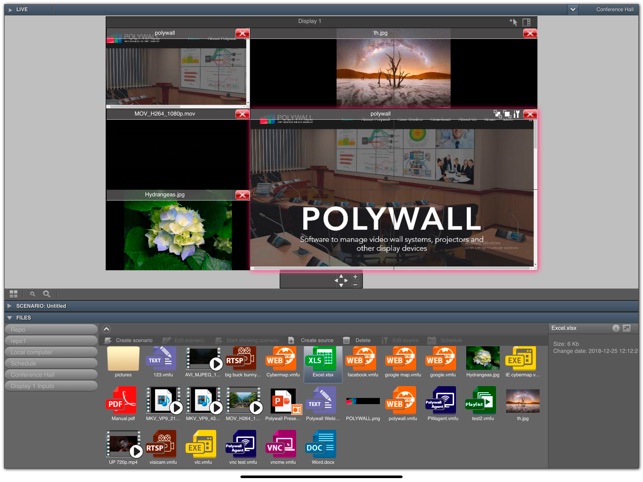The width and height of the screenshot is (643, 482).
Task: Open settings tools icon on selected polywall window
Action: (517, 114)
